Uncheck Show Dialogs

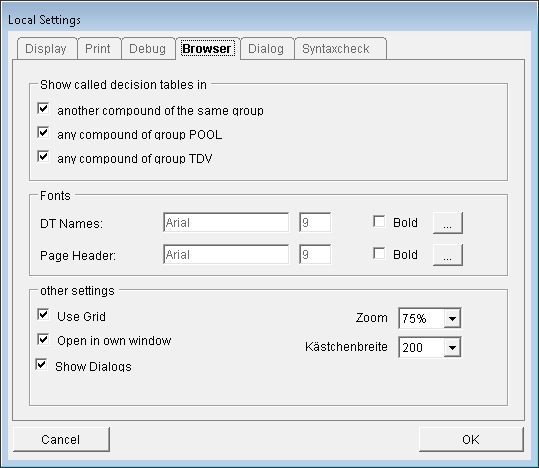pos(41,364)
